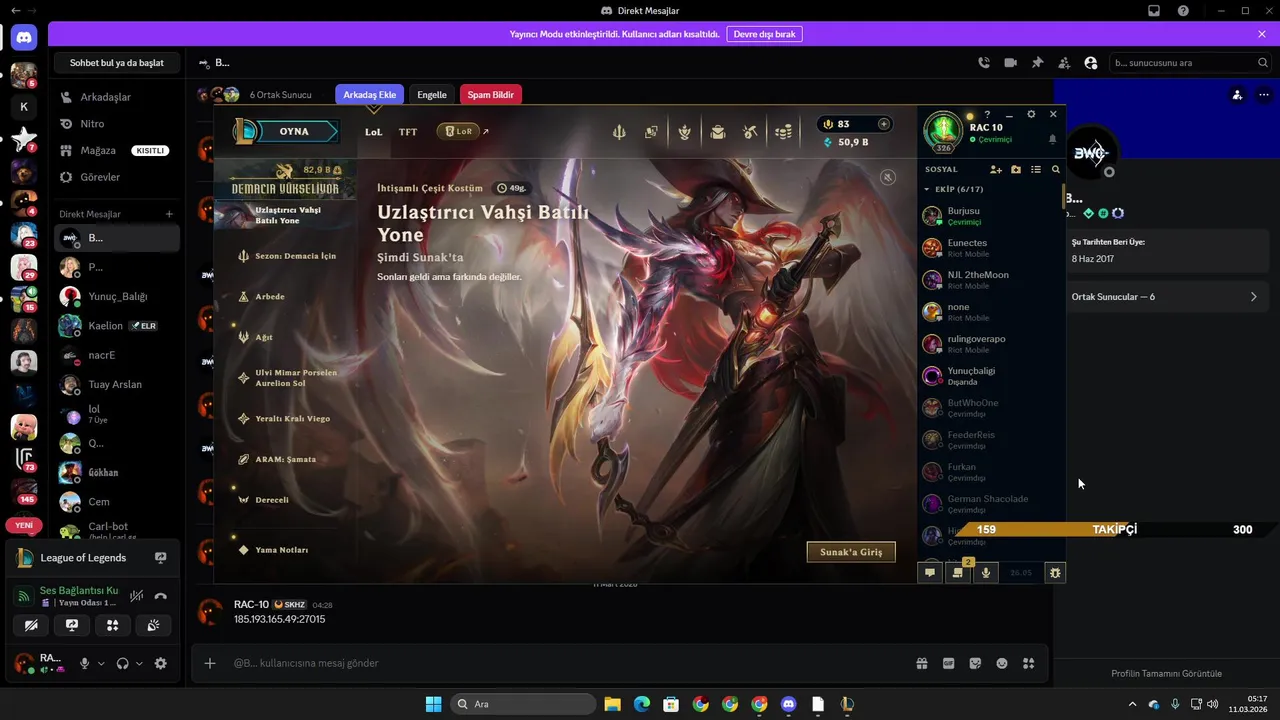Open the champion cards icon in LoL header
The image size is (1280, 720).
(651, 131)
